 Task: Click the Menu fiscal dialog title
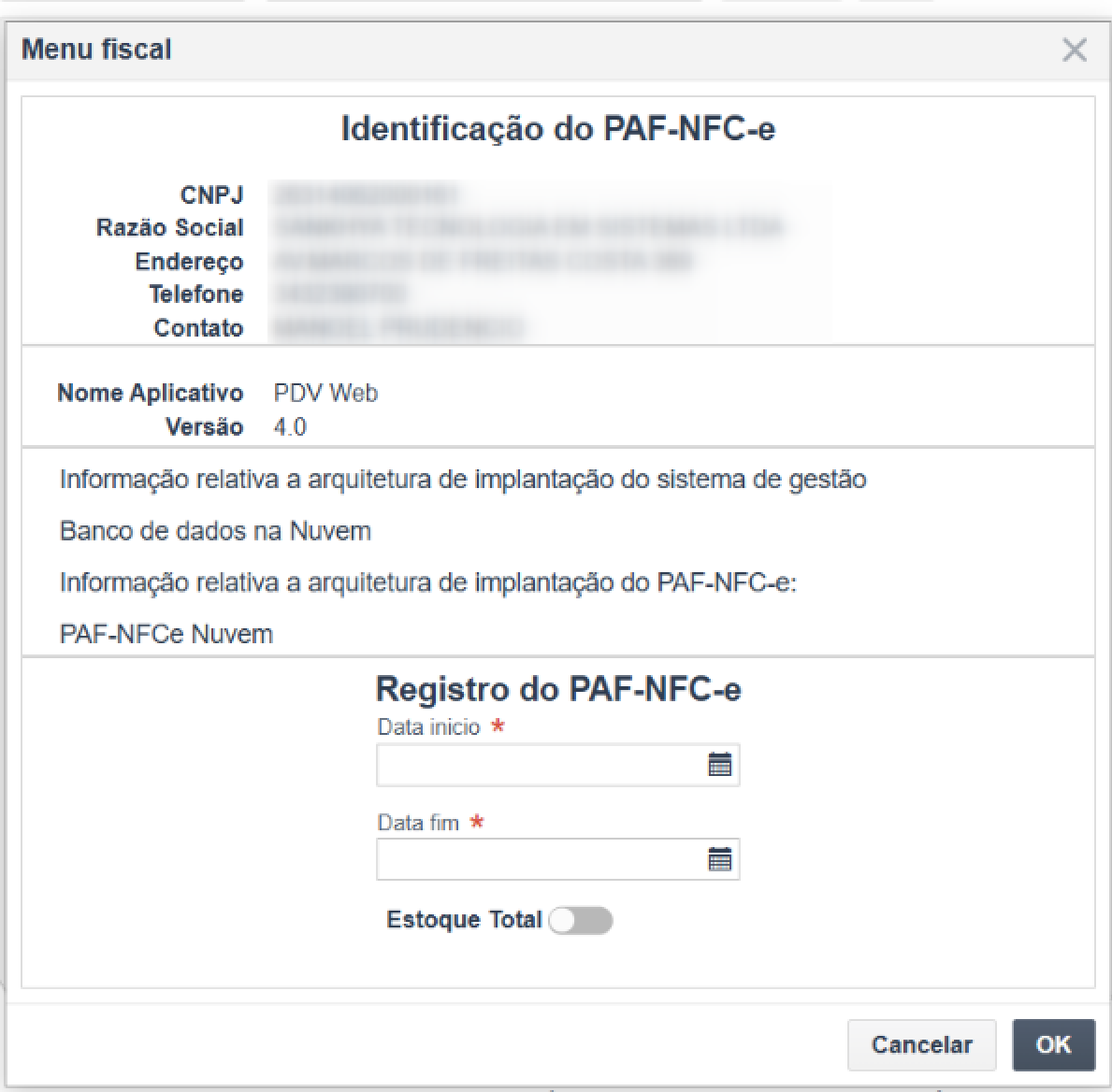(97, 49)
